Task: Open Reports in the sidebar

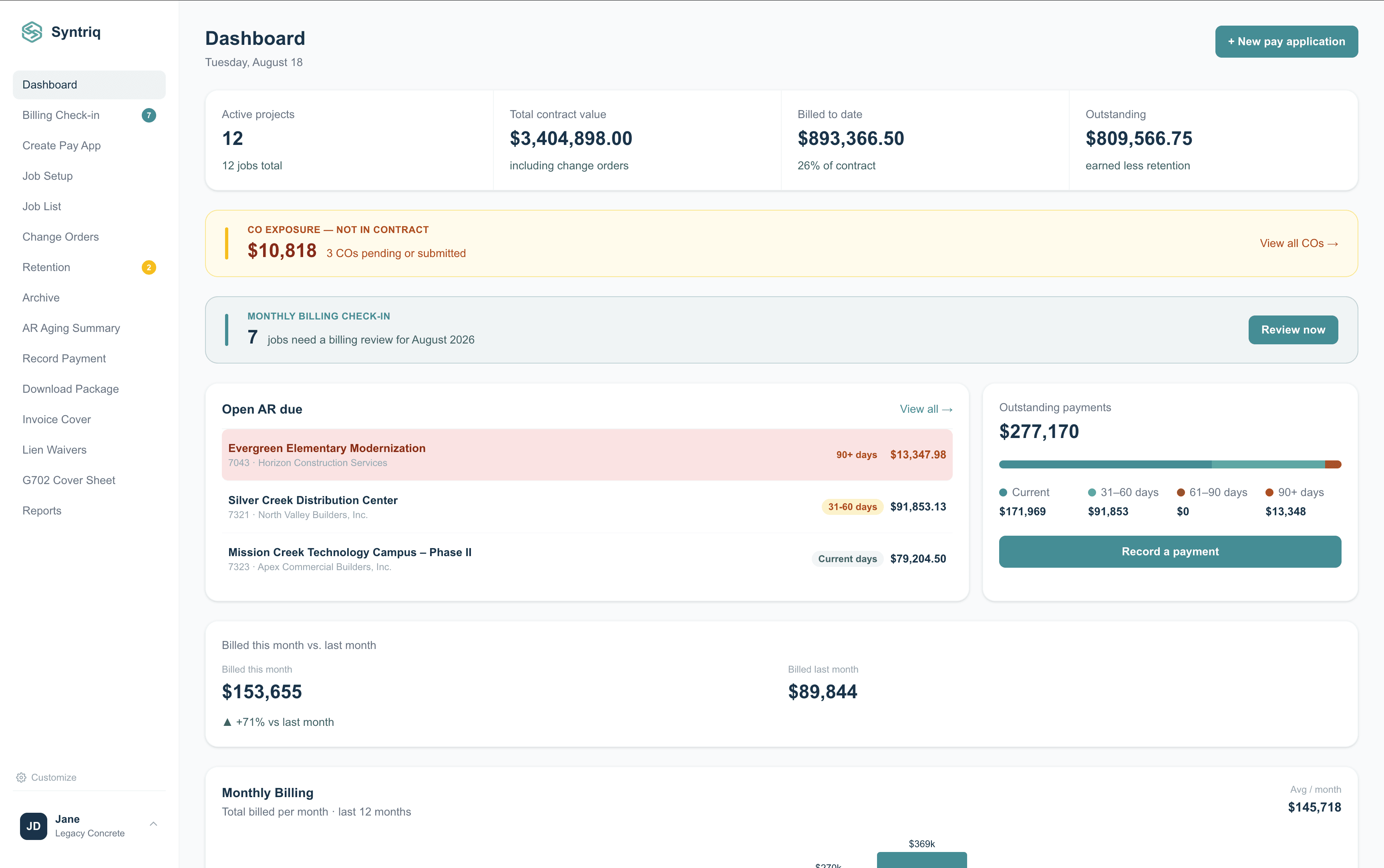Action: (89, 511)
